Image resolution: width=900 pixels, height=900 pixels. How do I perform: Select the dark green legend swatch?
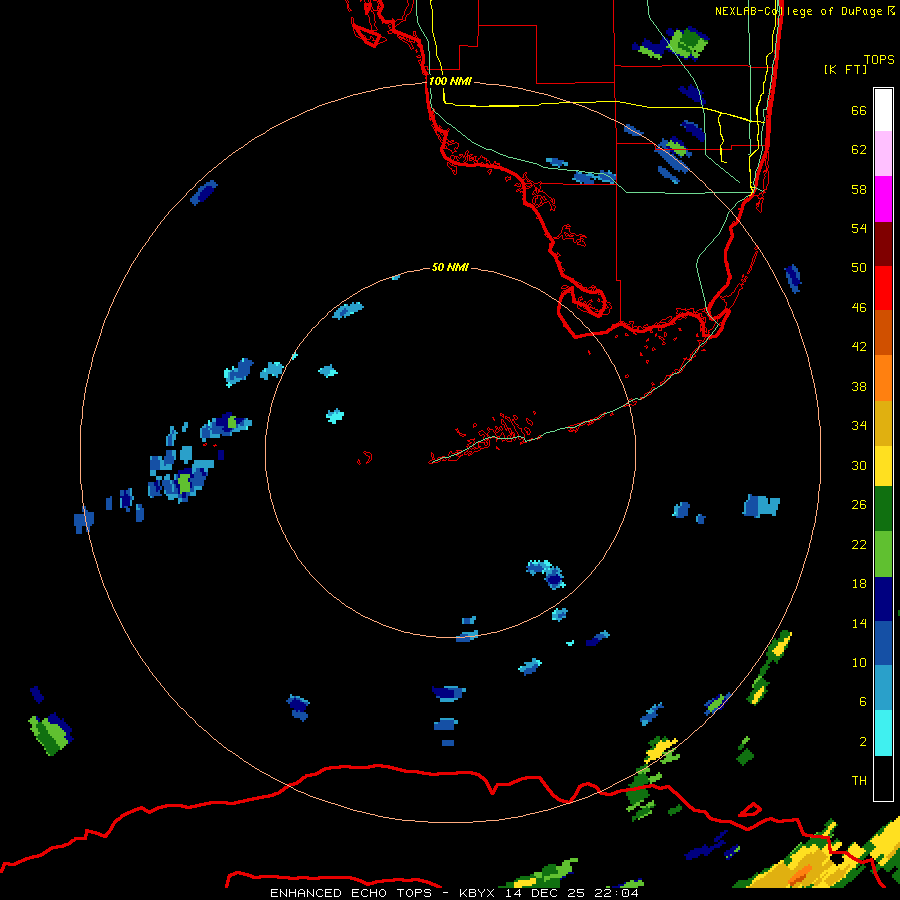click(883, 509)
